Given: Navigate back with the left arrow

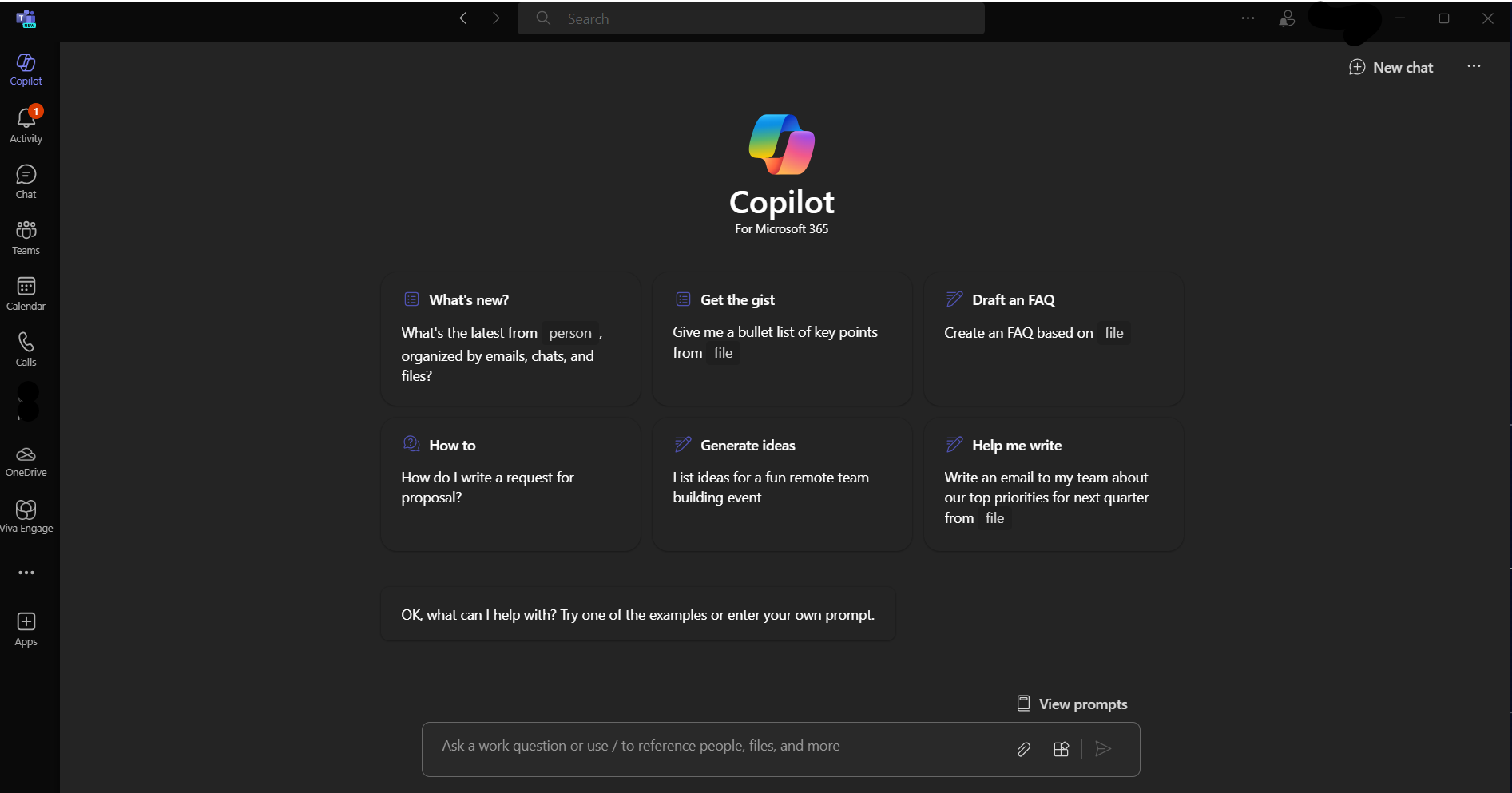Looking at the screenshot, I should click(x=463, y=18).
